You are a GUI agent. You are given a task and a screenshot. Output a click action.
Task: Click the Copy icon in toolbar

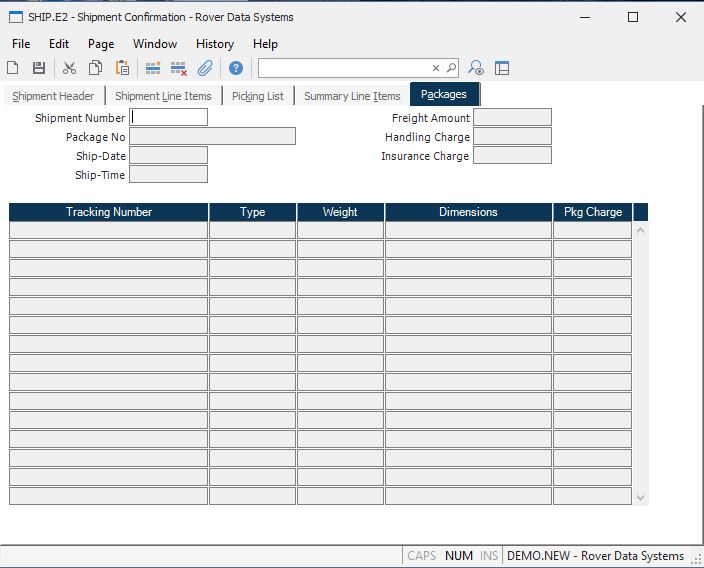point(95,68)
